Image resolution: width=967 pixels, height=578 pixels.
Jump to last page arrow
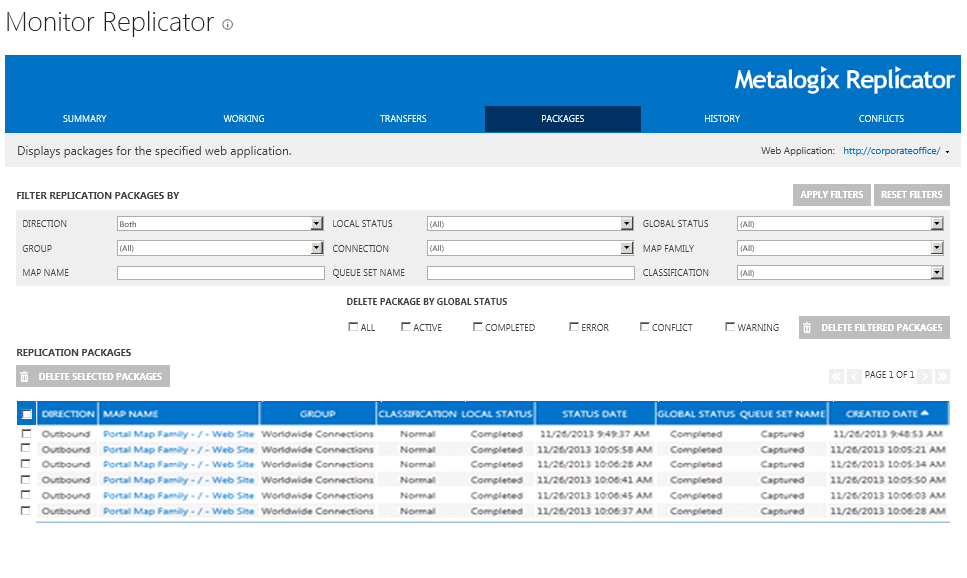coord(942,376)
